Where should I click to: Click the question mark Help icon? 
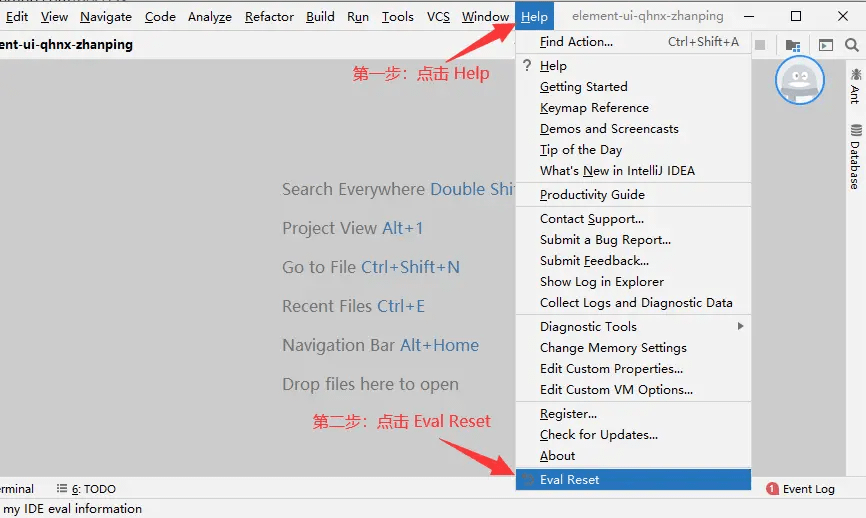(527, 66)
